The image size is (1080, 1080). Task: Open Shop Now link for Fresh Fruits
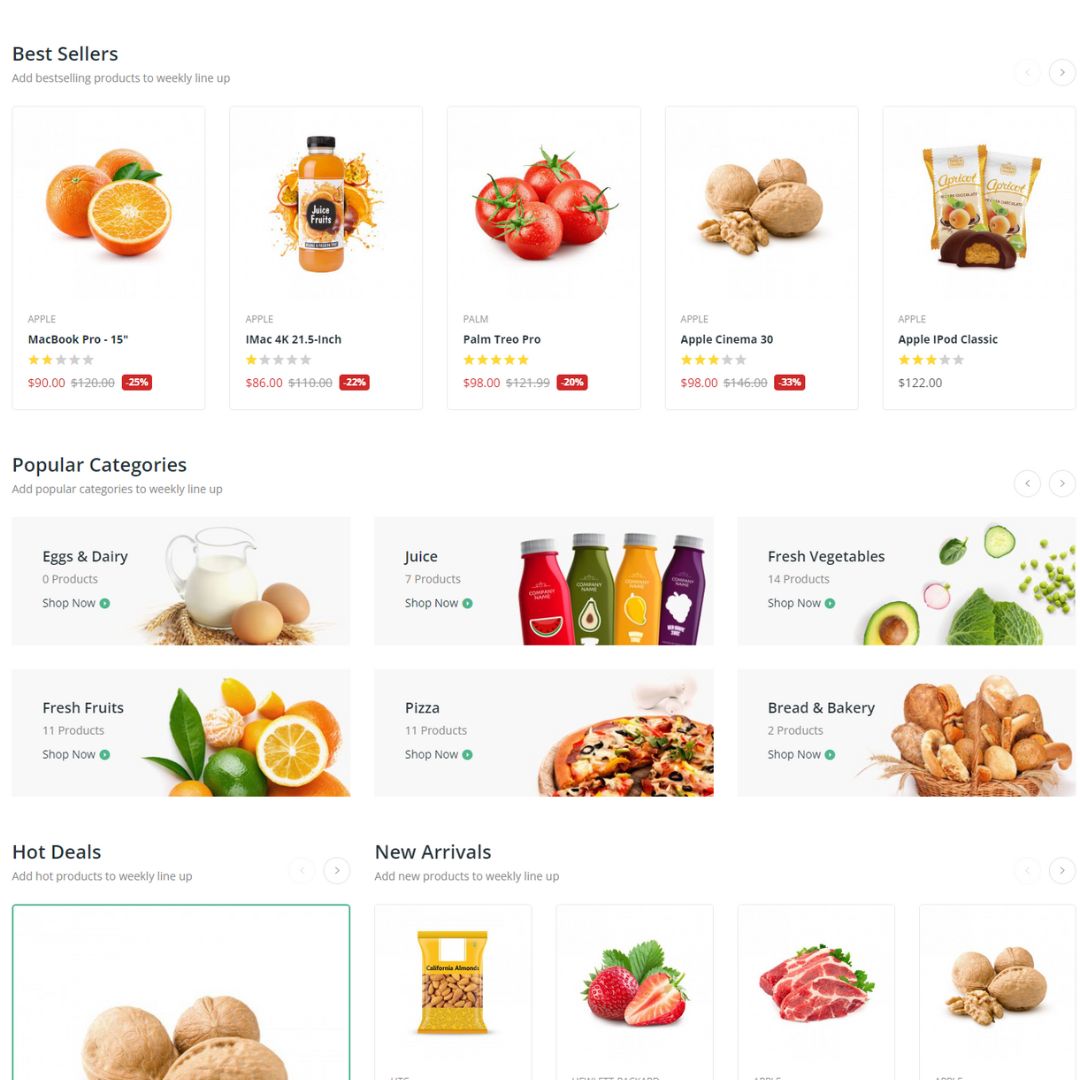(x=76, y=755)
